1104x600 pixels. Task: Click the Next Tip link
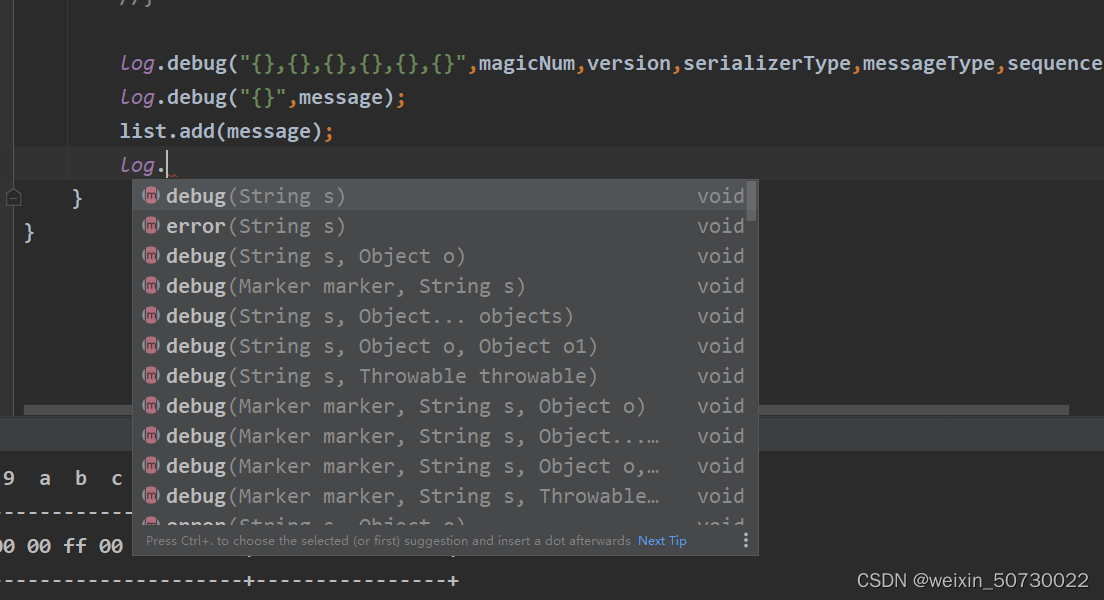(662, 541)
